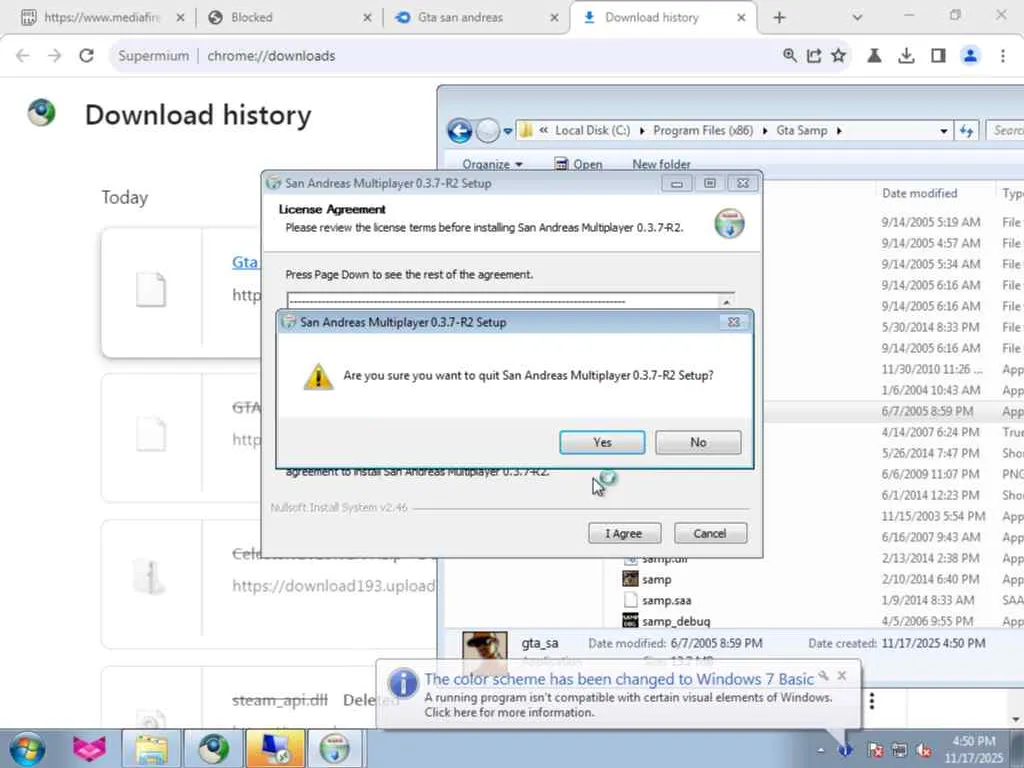The image size is (1024, 768).
Task: Click the SA-MP setup icon in taskbar
Action: tap(334, 749)
